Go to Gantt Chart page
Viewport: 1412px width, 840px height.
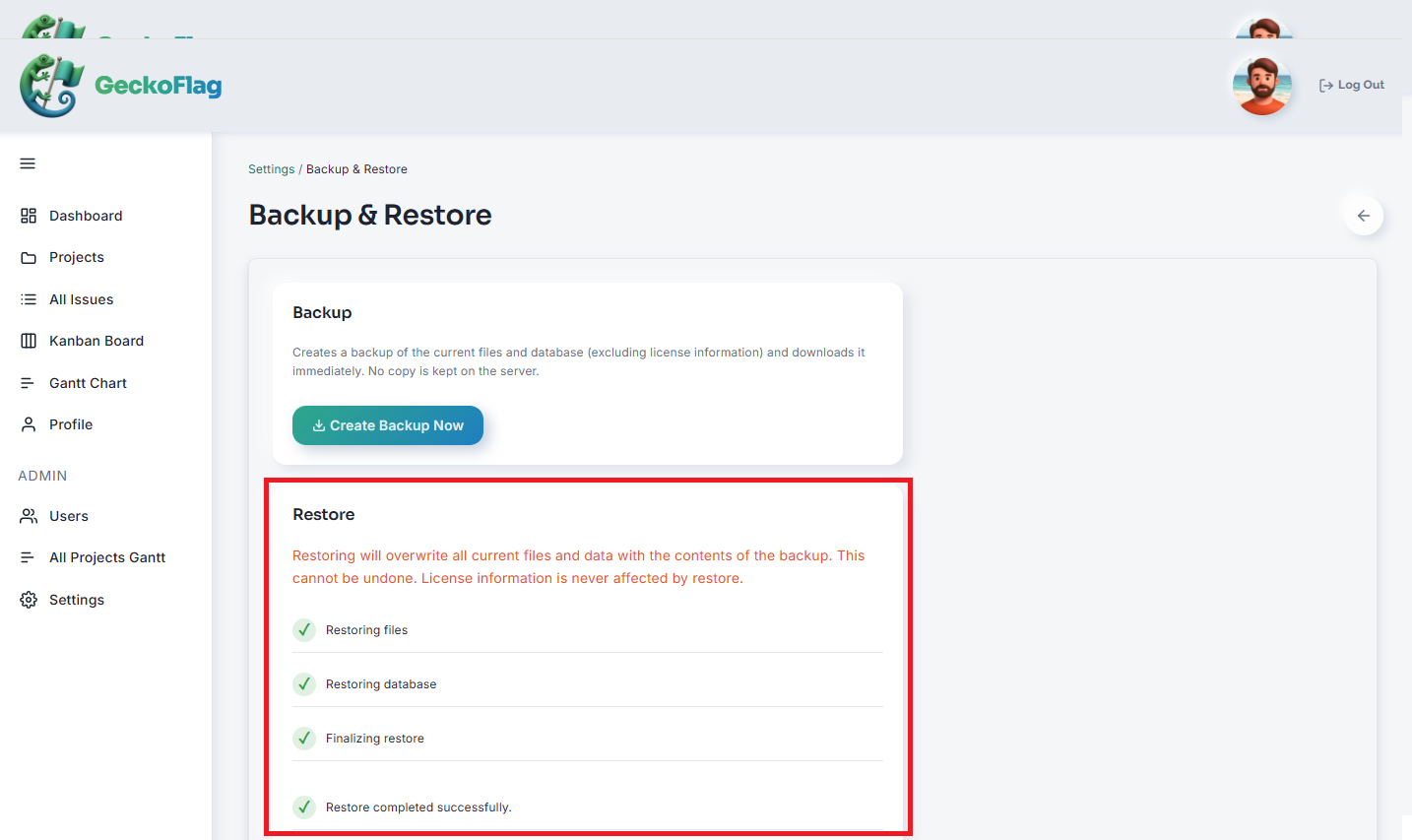[88, 383]
